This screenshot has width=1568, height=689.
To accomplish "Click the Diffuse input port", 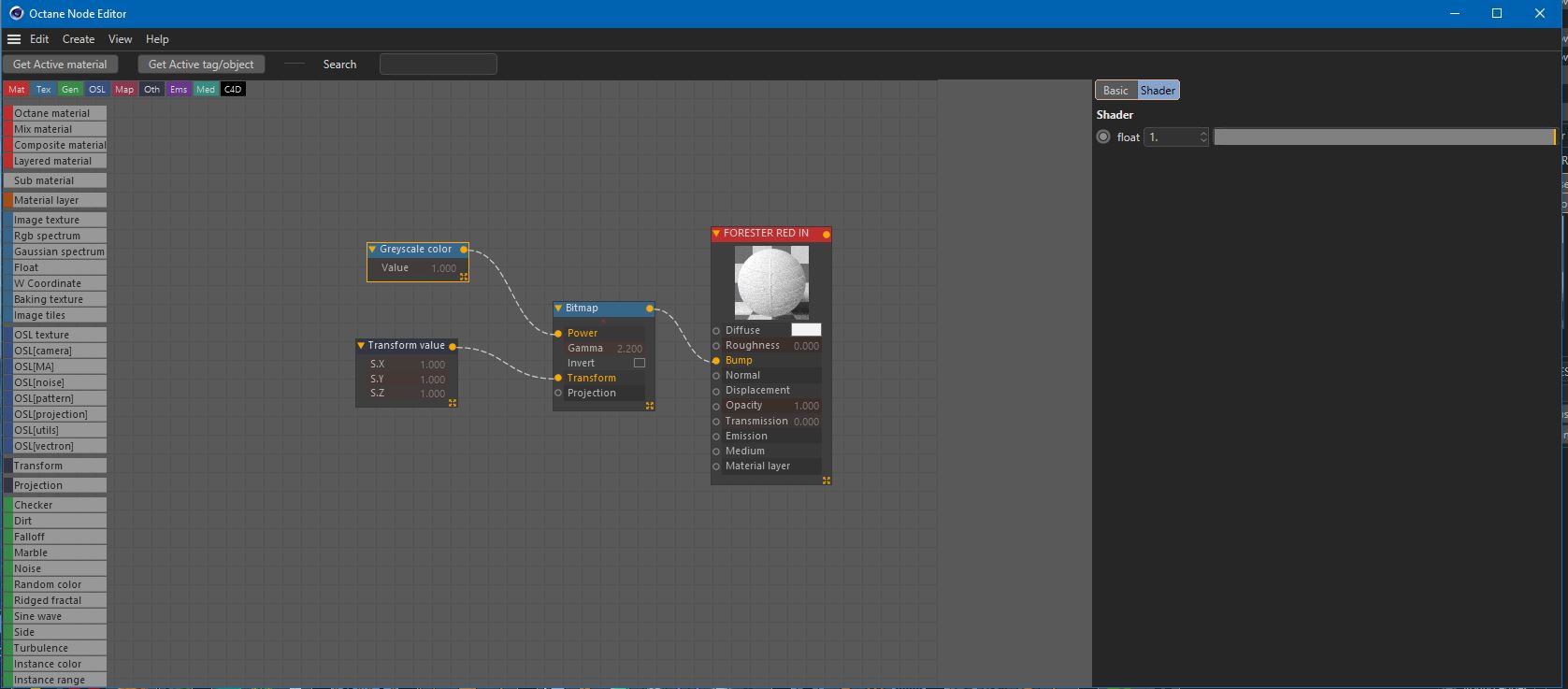I will tap(716, 331).
